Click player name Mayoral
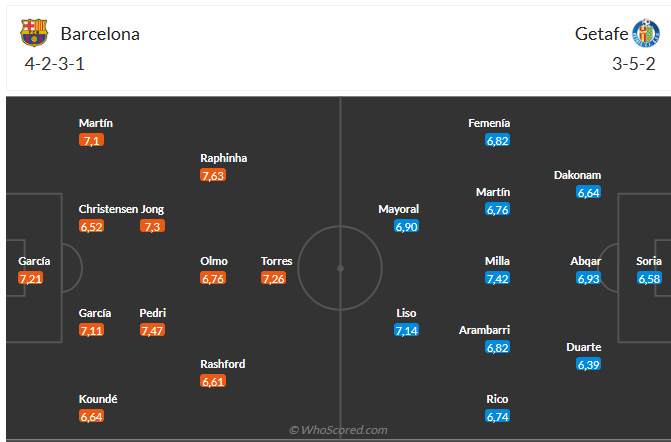The image size is (671, 442). click(x=398, y=209)
